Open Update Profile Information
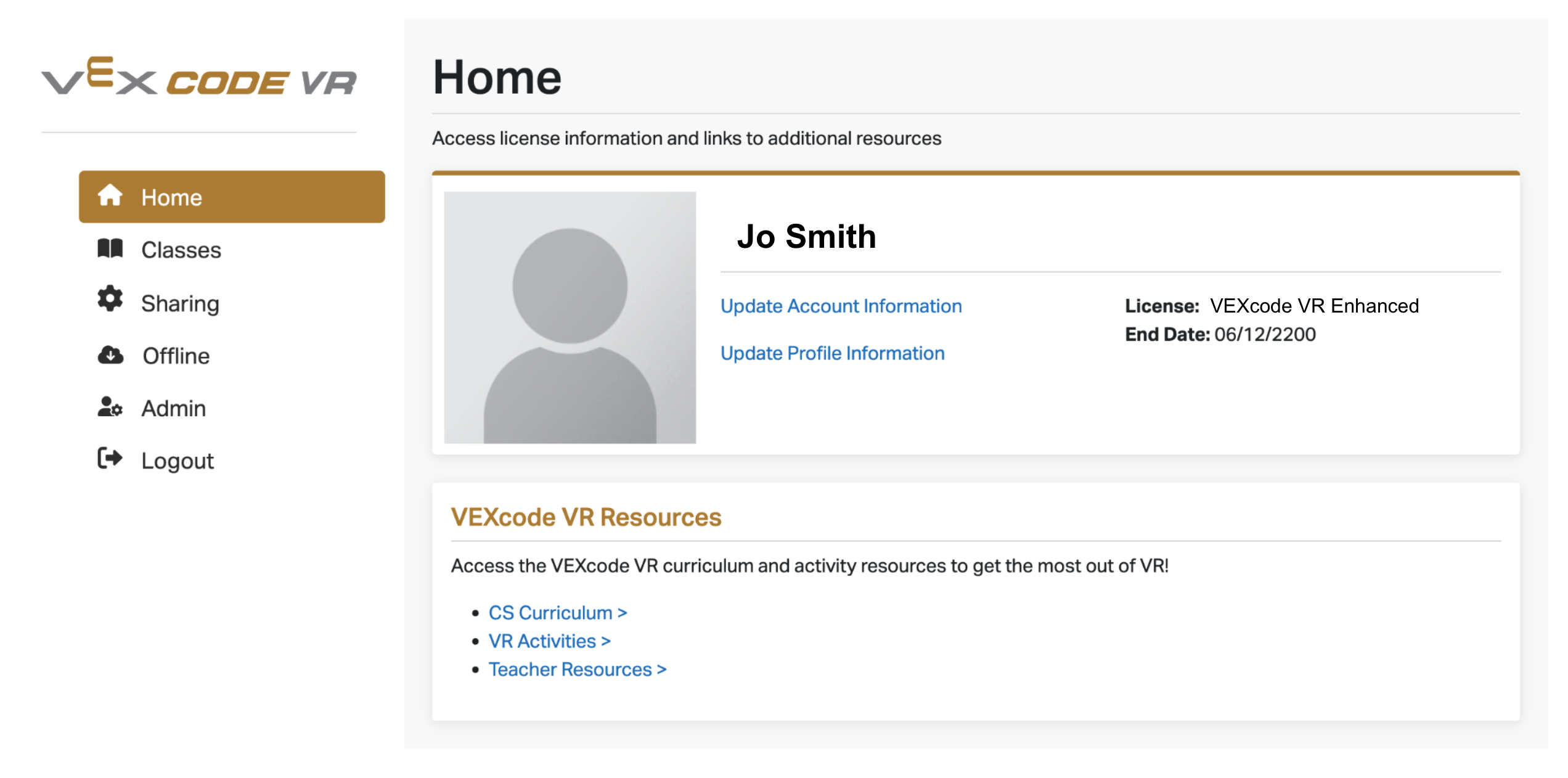Viewport: 1568px width, 778px height. click(x=832, y=353)
